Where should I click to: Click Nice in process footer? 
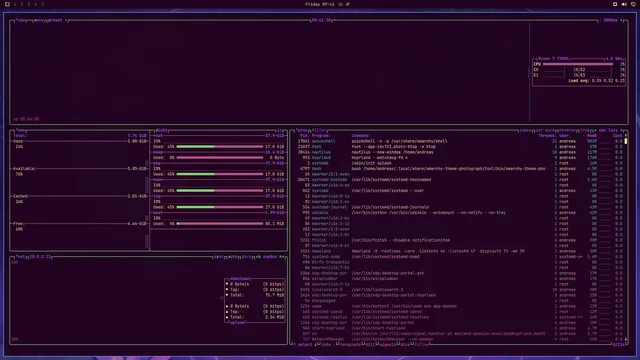pos(405,345)
